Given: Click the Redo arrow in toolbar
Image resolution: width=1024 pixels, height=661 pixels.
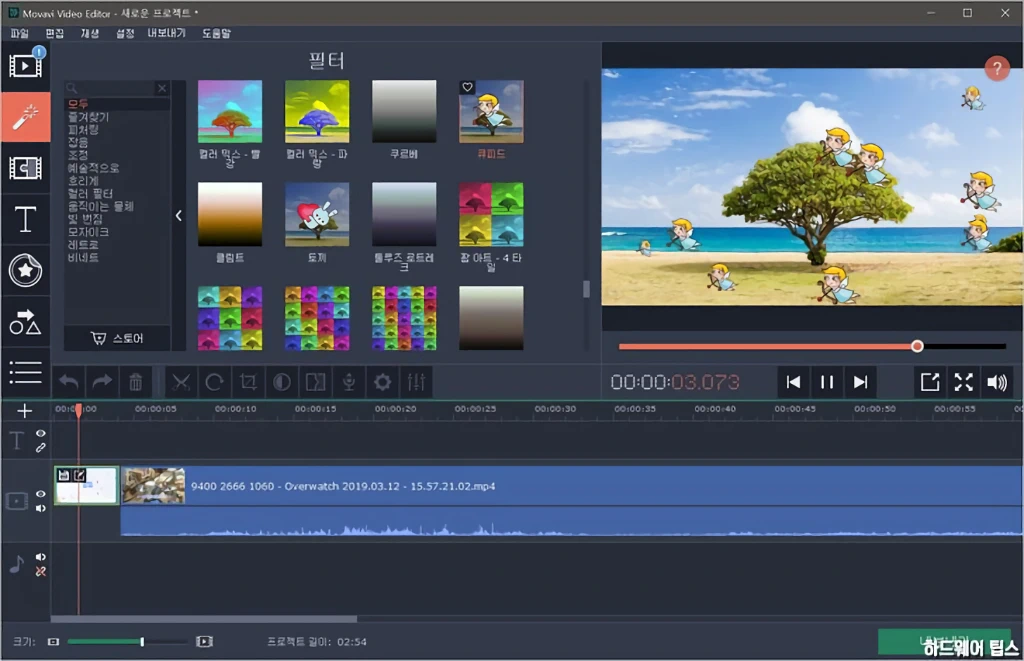Looking at the screenshot, I should coord(102,382).
